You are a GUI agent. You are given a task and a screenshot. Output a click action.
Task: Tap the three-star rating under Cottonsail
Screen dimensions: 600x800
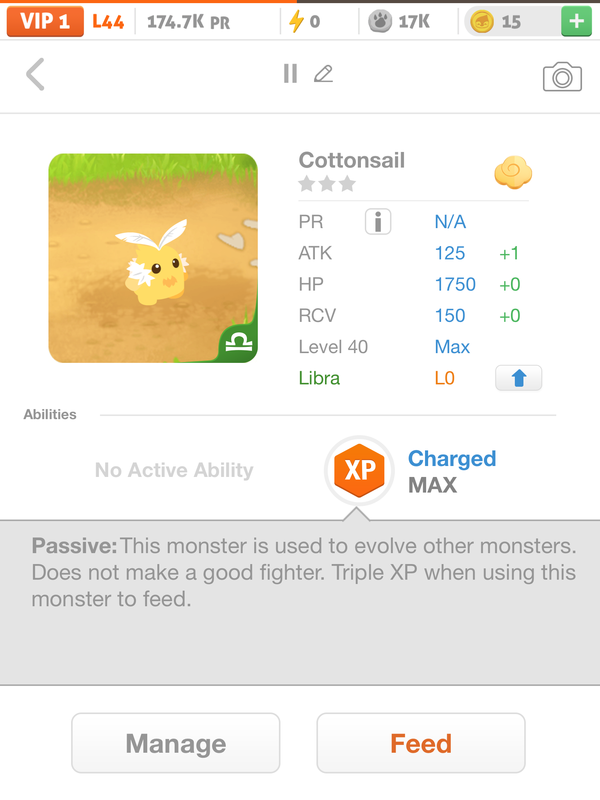click(x=327, y=184)
